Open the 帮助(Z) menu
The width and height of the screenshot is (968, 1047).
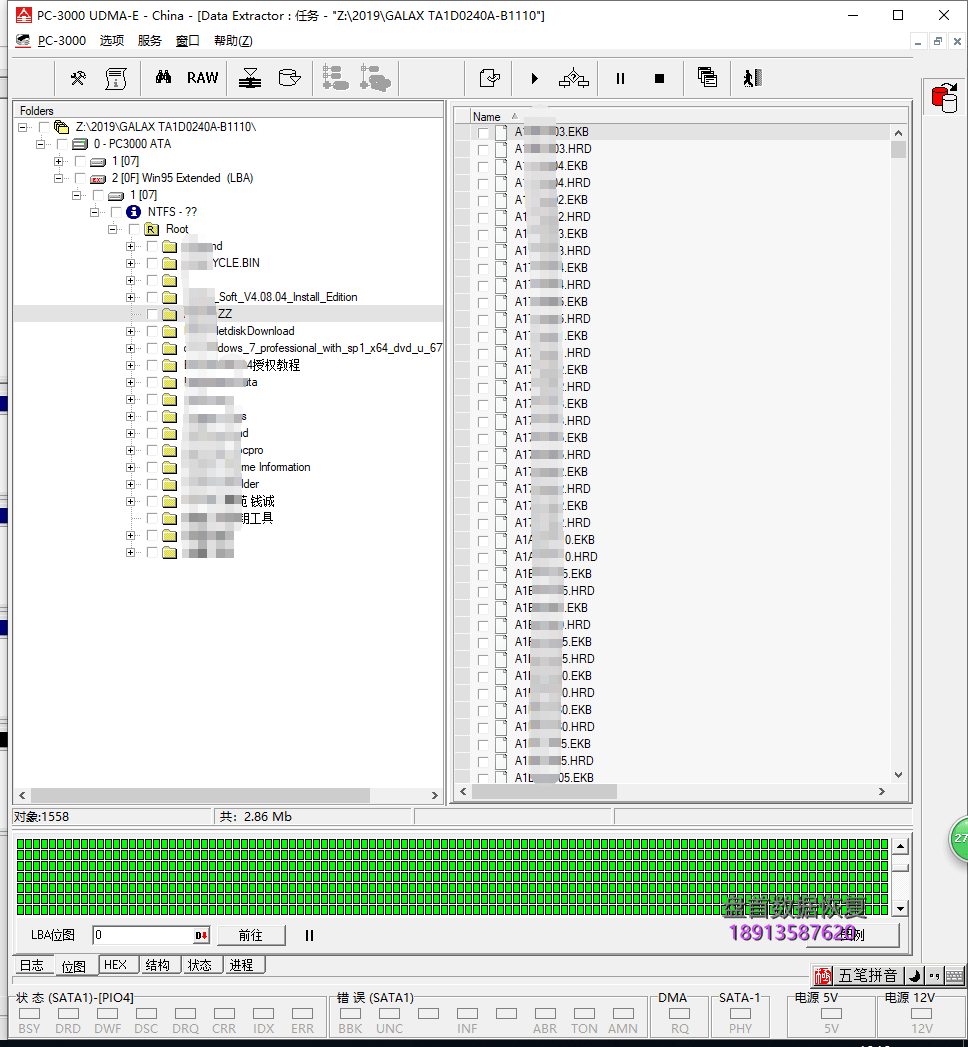pyautogui.click(x=233, y=41)
